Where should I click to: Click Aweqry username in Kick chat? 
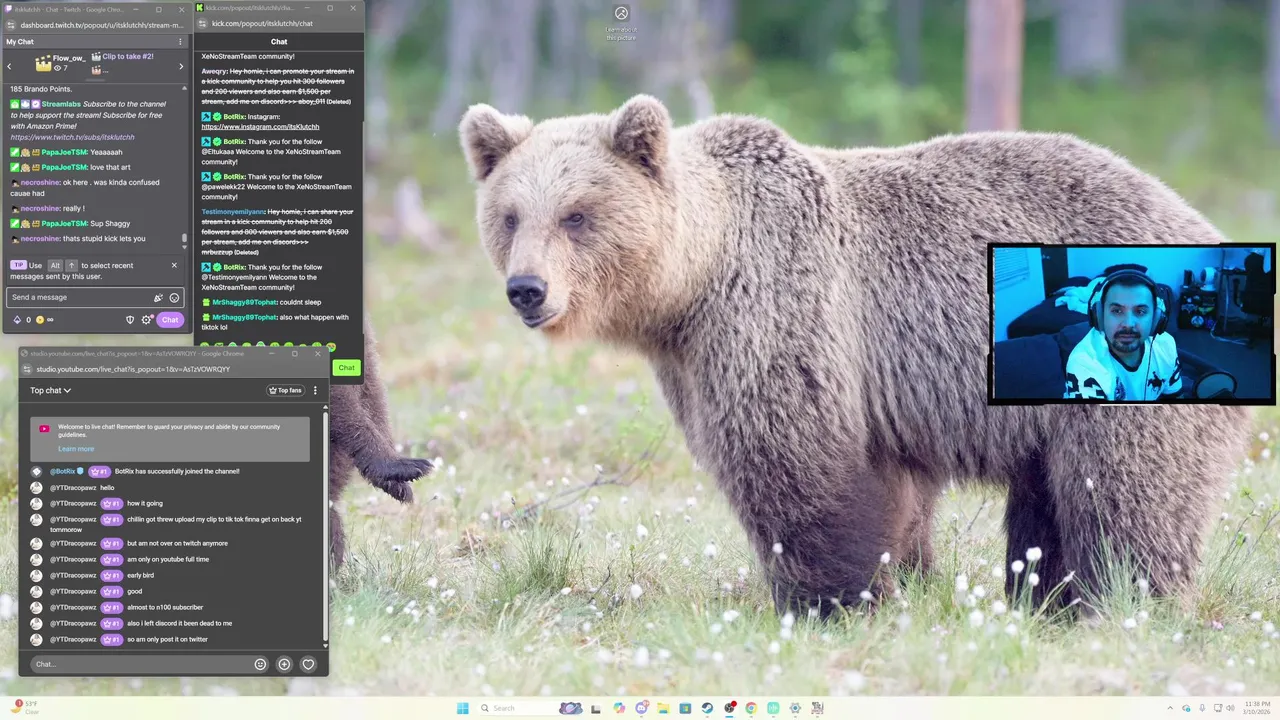214,72
